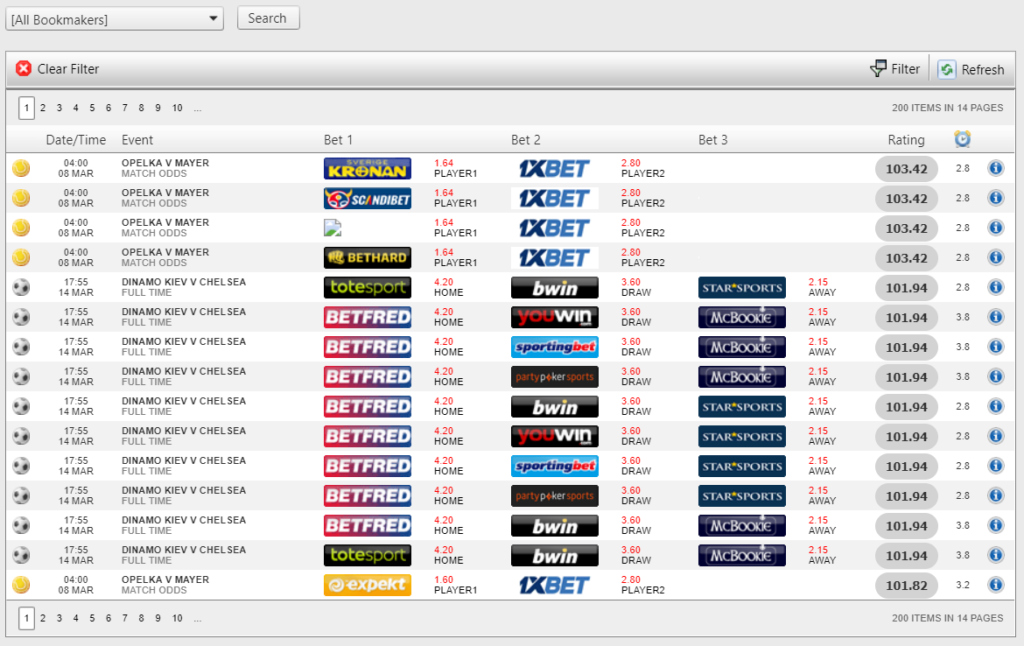The width and height of the screenshot is (1024, 646).
Task: Click McBookie logo in the Totesport row
Action: tap(742, 555)
